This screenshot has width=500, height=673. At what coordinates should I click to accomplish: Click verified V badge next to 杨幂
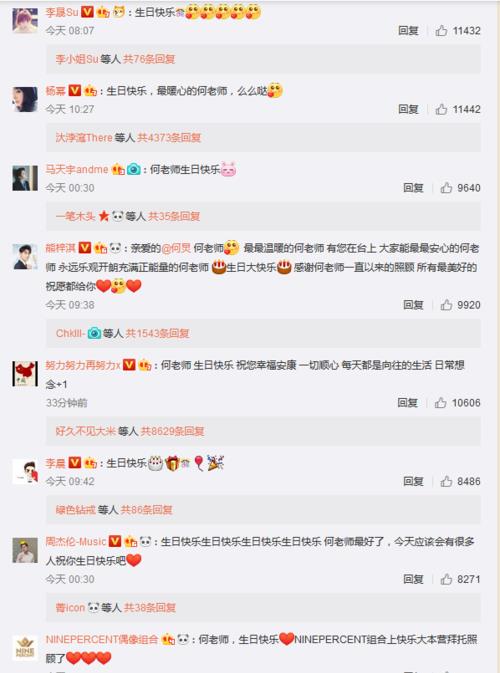pos(75,91)
